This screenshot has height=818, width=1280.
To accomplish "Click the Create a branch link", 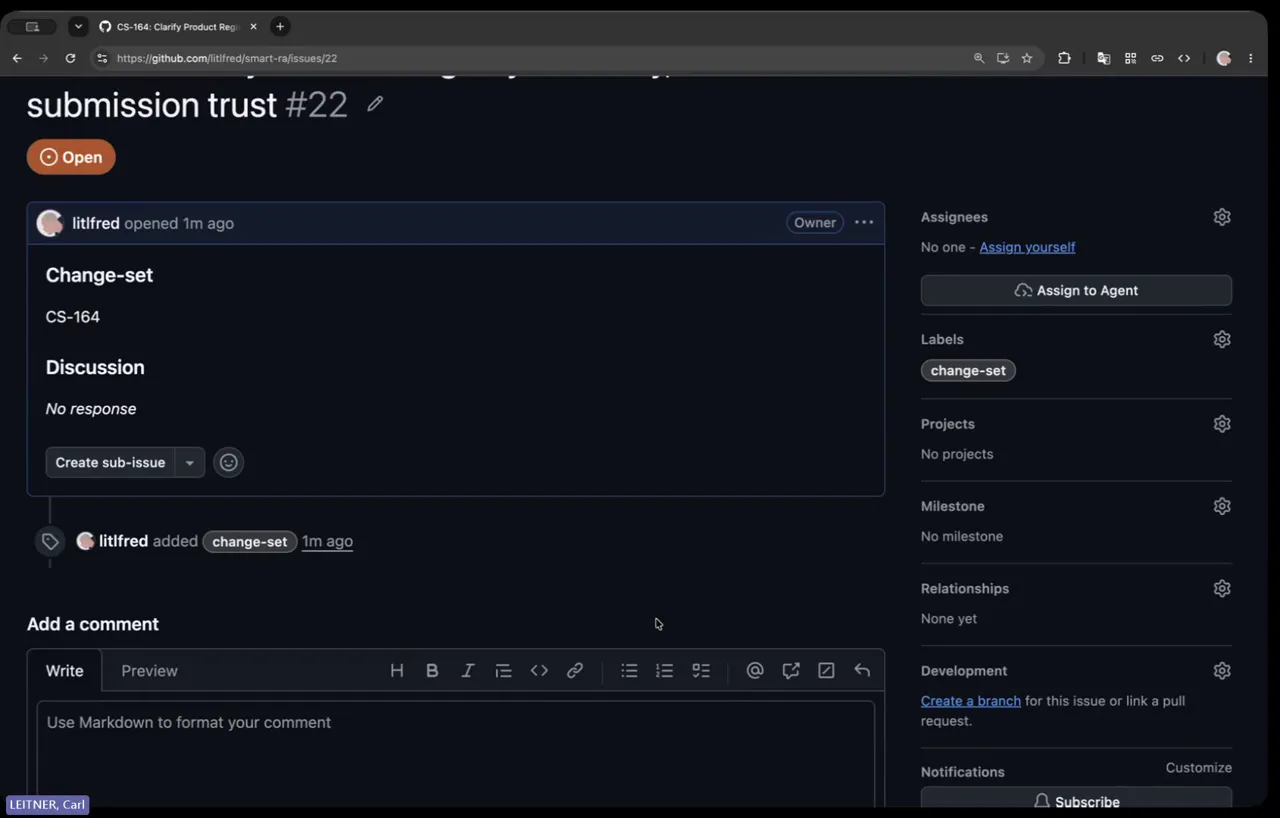I will pos(970,701).
